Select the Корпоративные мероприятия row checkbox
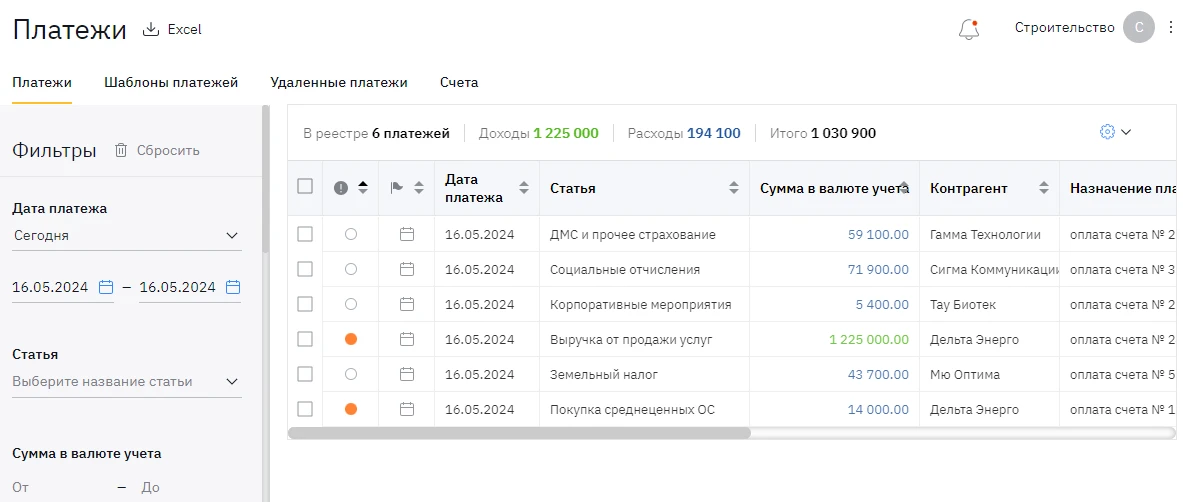Image resolution: width=1183 pixels, height=502 pixels. (x=305, y=304)
